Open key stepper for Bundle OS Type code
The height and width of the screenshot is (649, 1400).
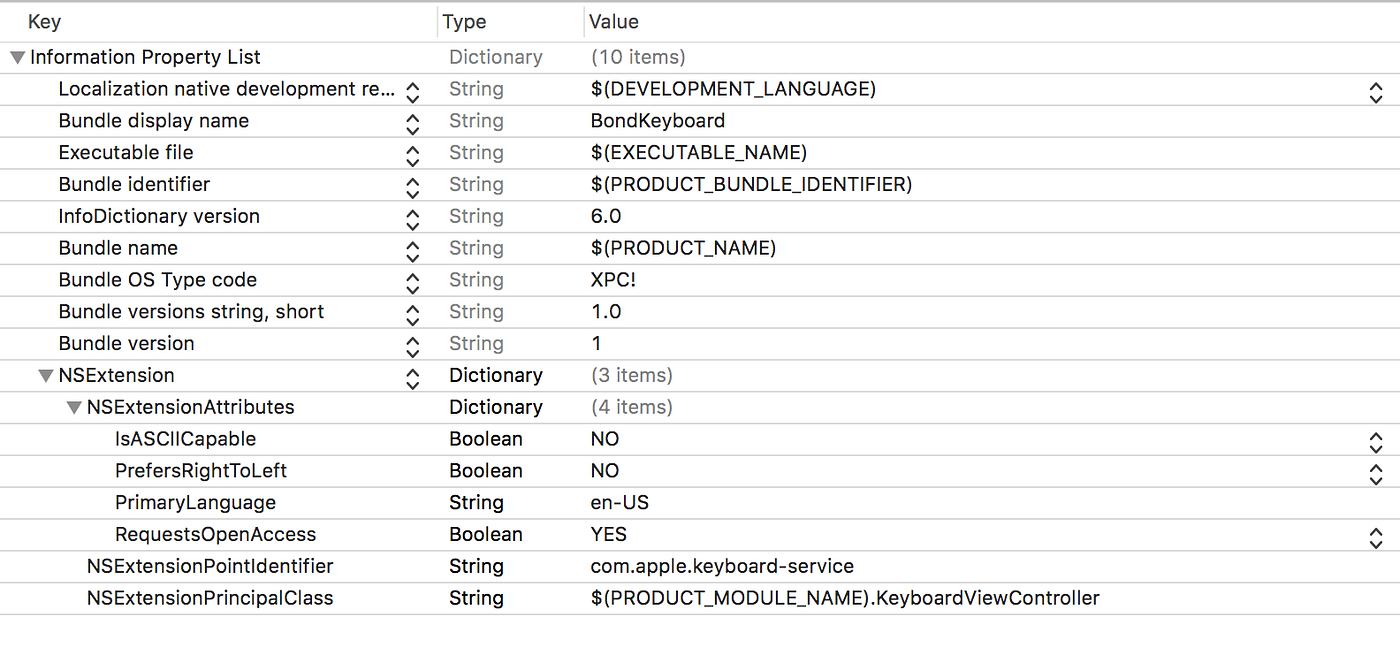(x=412, y=283)
